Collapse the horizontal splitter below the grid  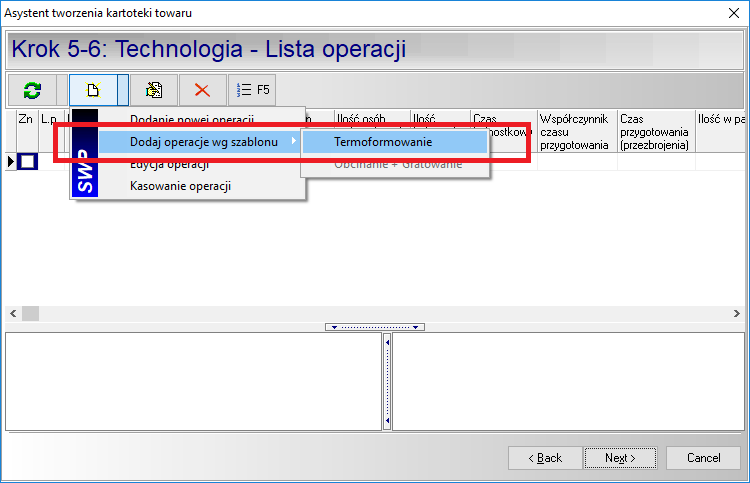[375, 327]
